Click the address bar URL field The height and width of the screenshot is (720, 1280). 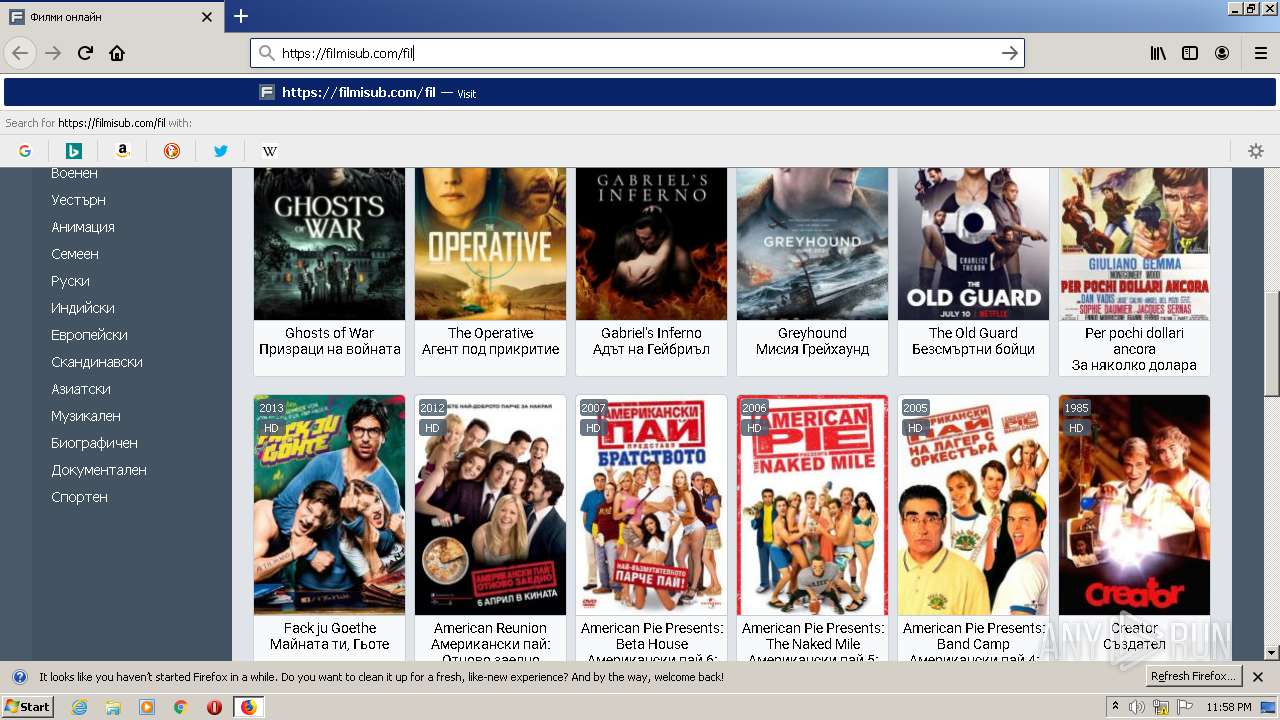point(637,53)
